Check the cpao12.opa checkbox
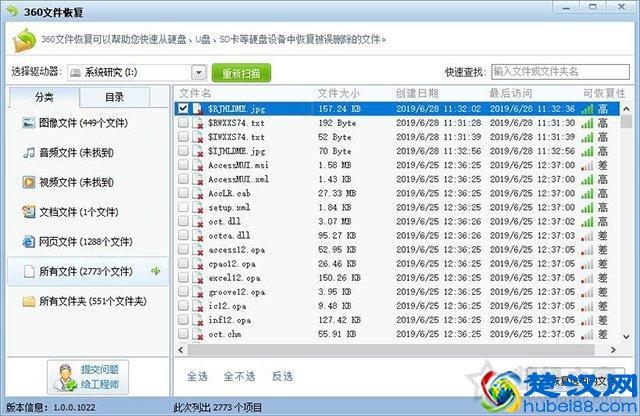 [183, 263]
